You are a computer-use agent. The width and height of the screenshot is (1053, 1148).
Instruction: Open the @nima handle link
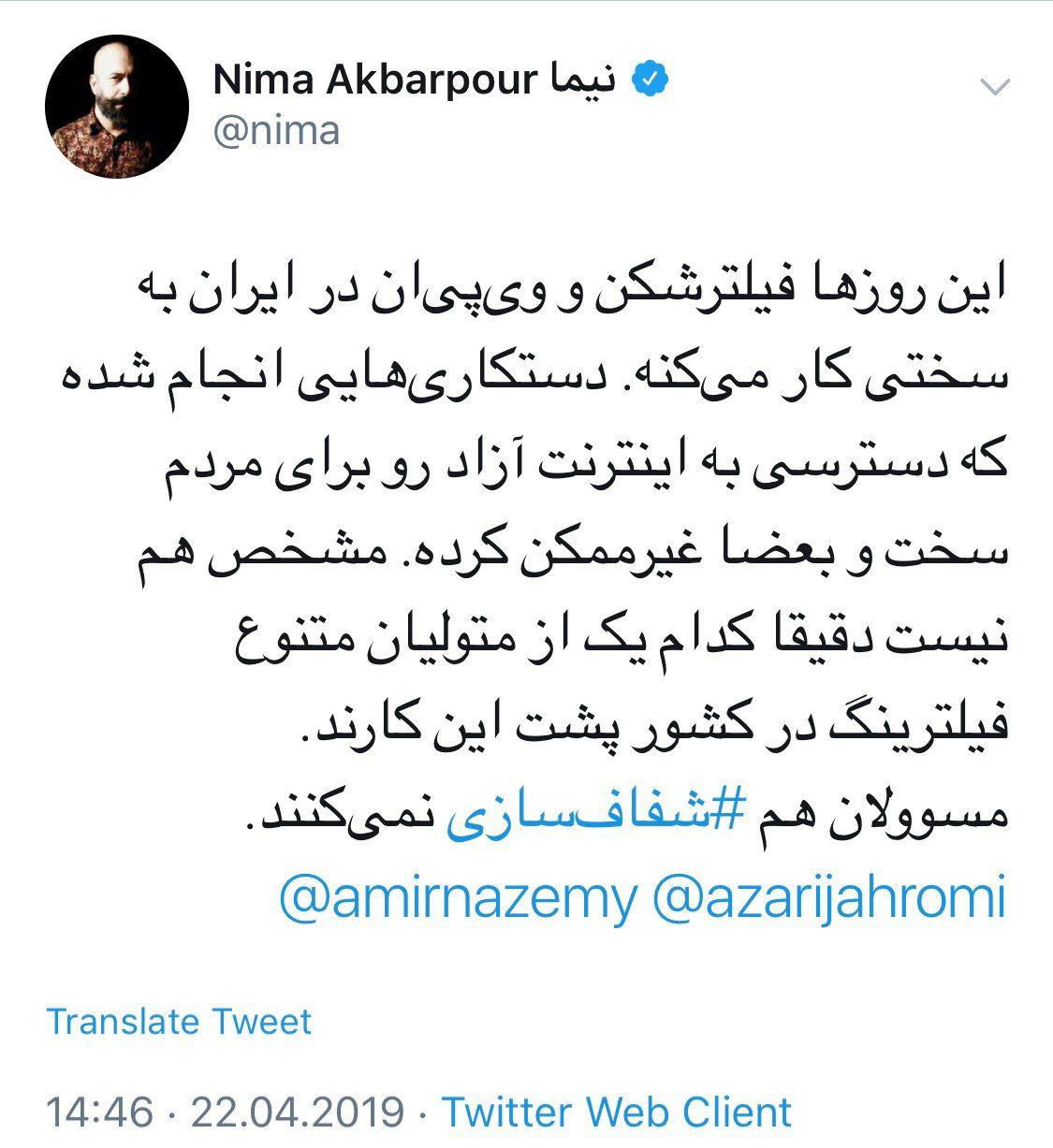[x=276, y=131]
